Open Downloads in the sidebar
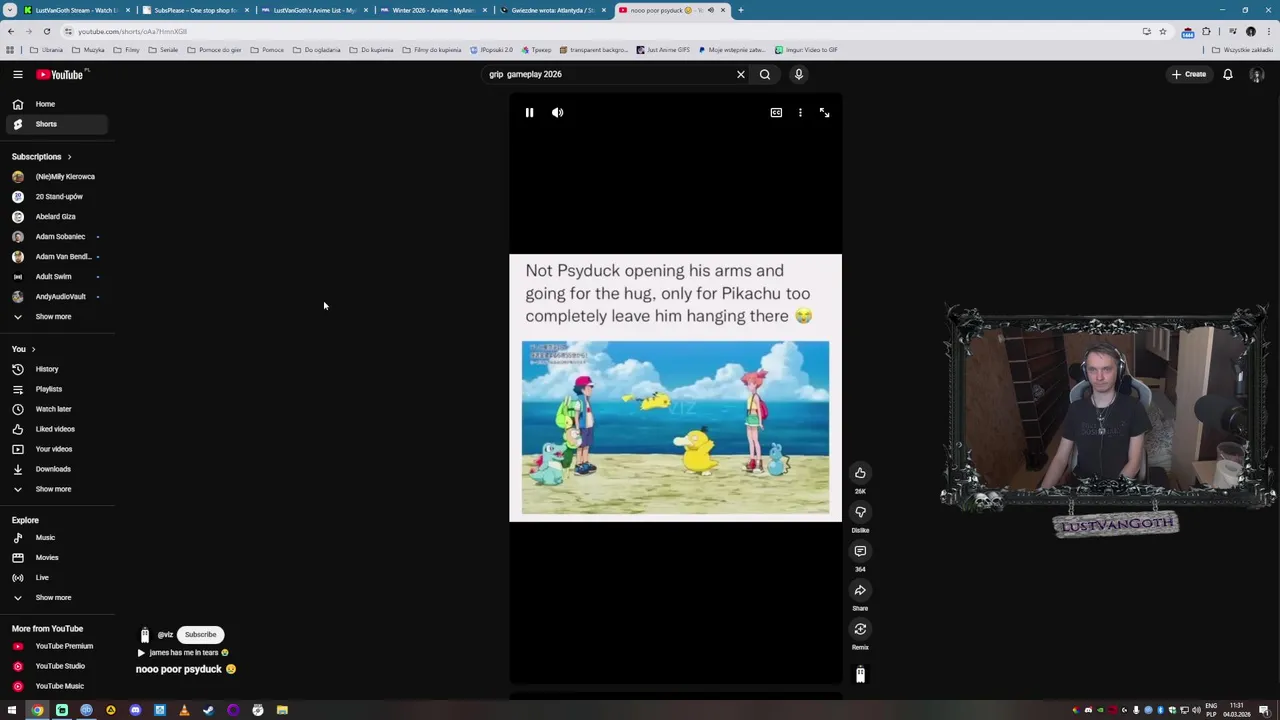Viewport: 1280px width, 720px height. point(55,469)
